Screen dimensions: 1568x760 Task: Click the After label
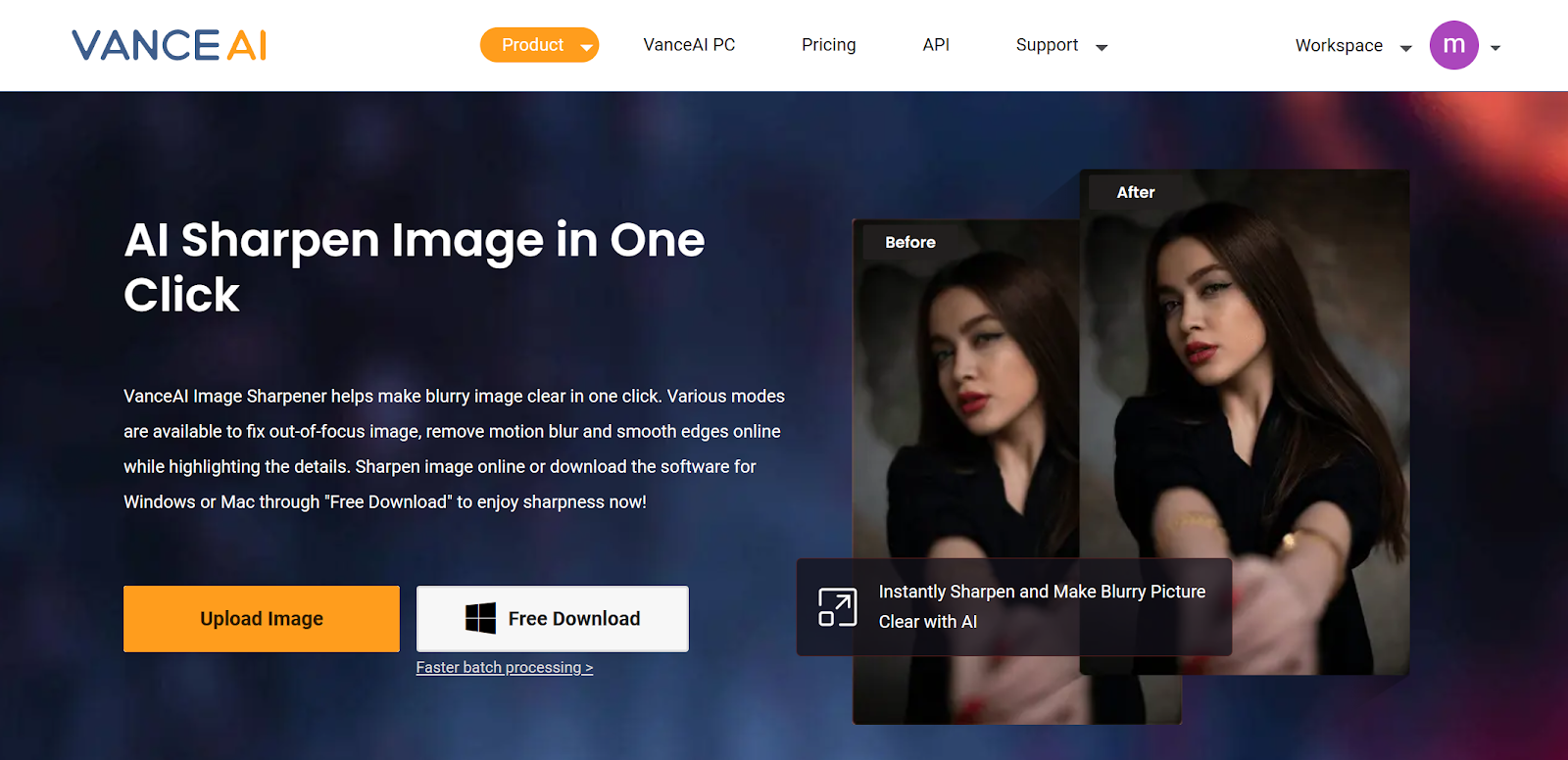pos(1136,192)
